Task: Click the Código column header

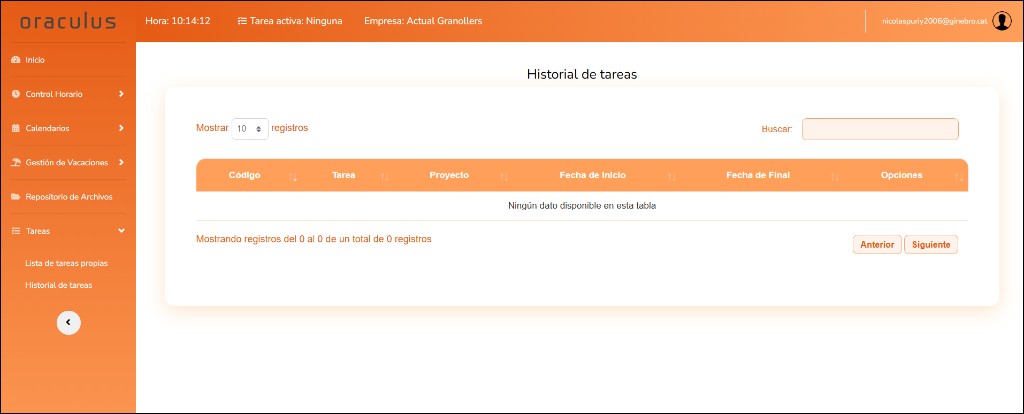Action: tap(245, 176)
